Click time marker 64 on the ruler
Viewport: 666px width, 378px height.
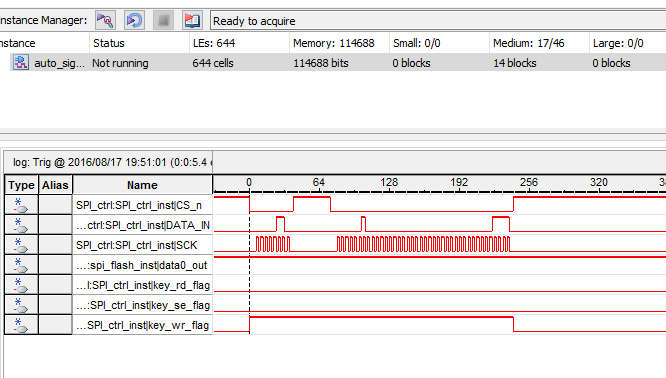[x=319, y=182]
